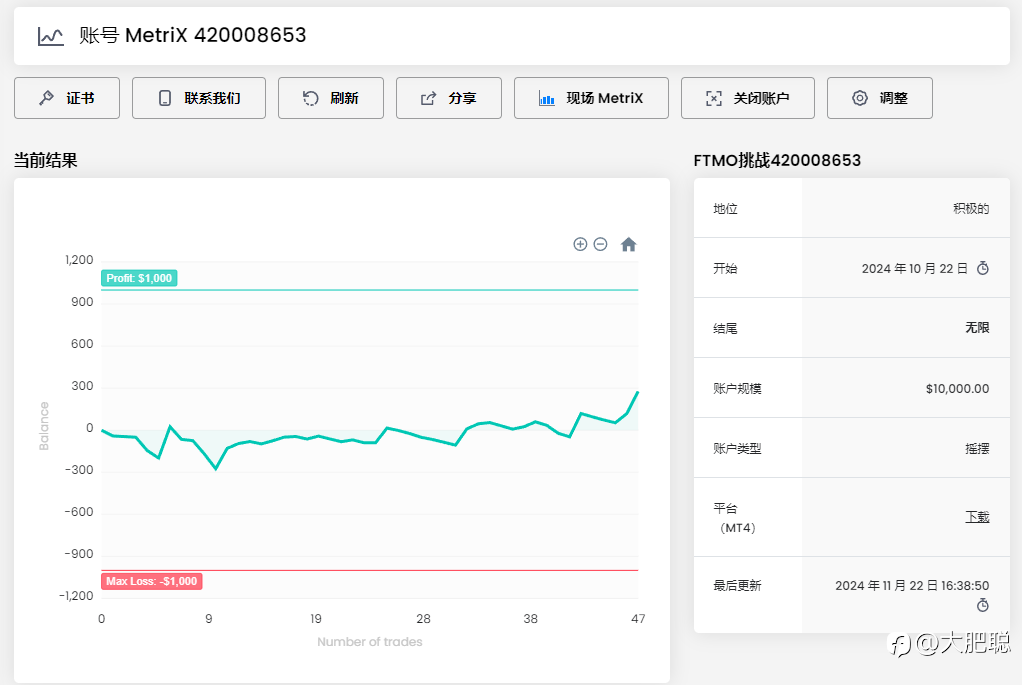Click the chart line icon beside 账号 MetriX
Viewport: 1022px width, 685px height.
(51, 36)
